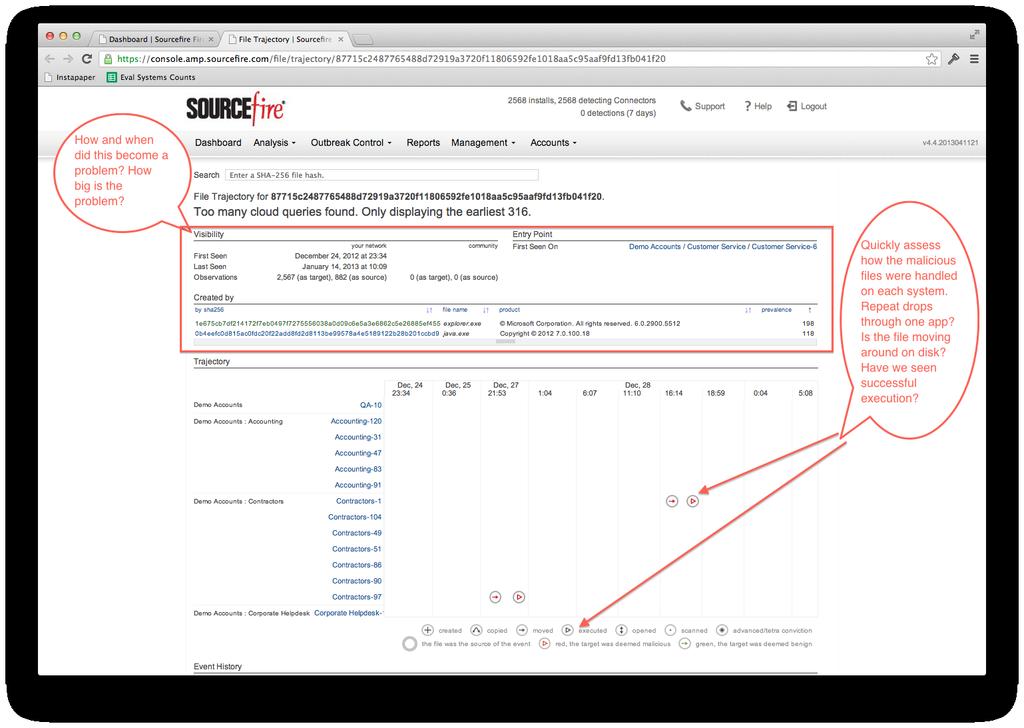Viewport: 1024px width, 728px height.
Task: Click the green padlock in the address bar
Action: click(108, 59)
